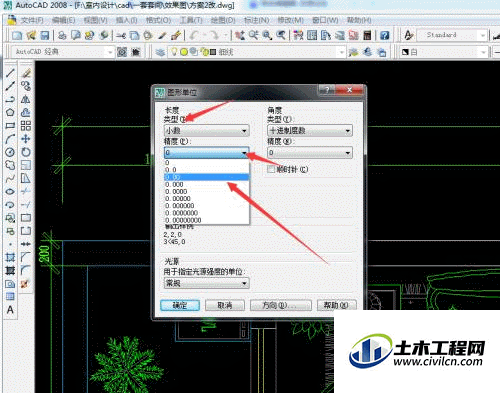Click the Open file toolbar icon
The width and height of the screenshot is (500, 393).
pyautogui.click(x=31, y=35)
